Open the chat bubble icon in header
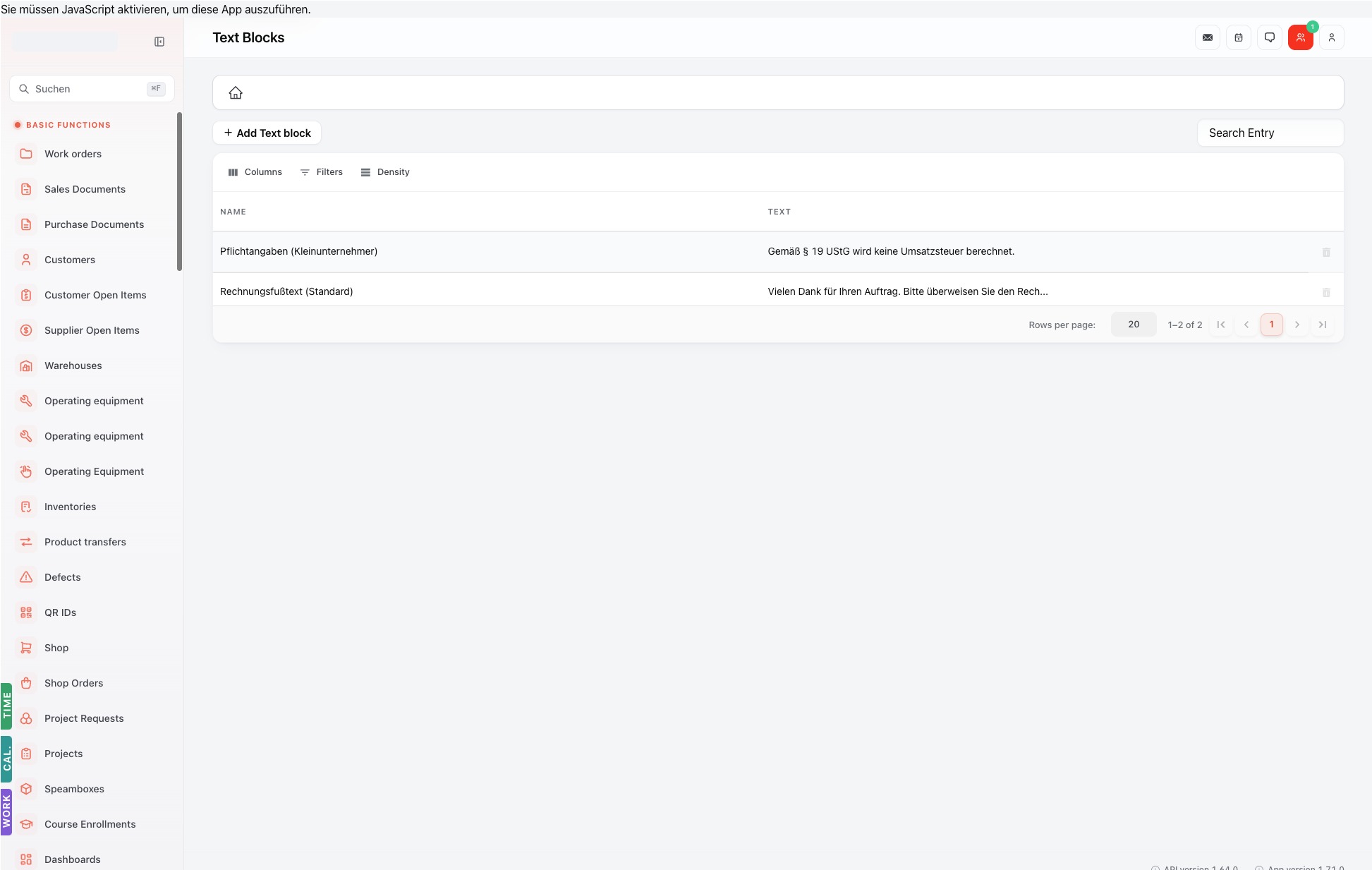Screen dimensions: 1372x870 point(1270,37)
